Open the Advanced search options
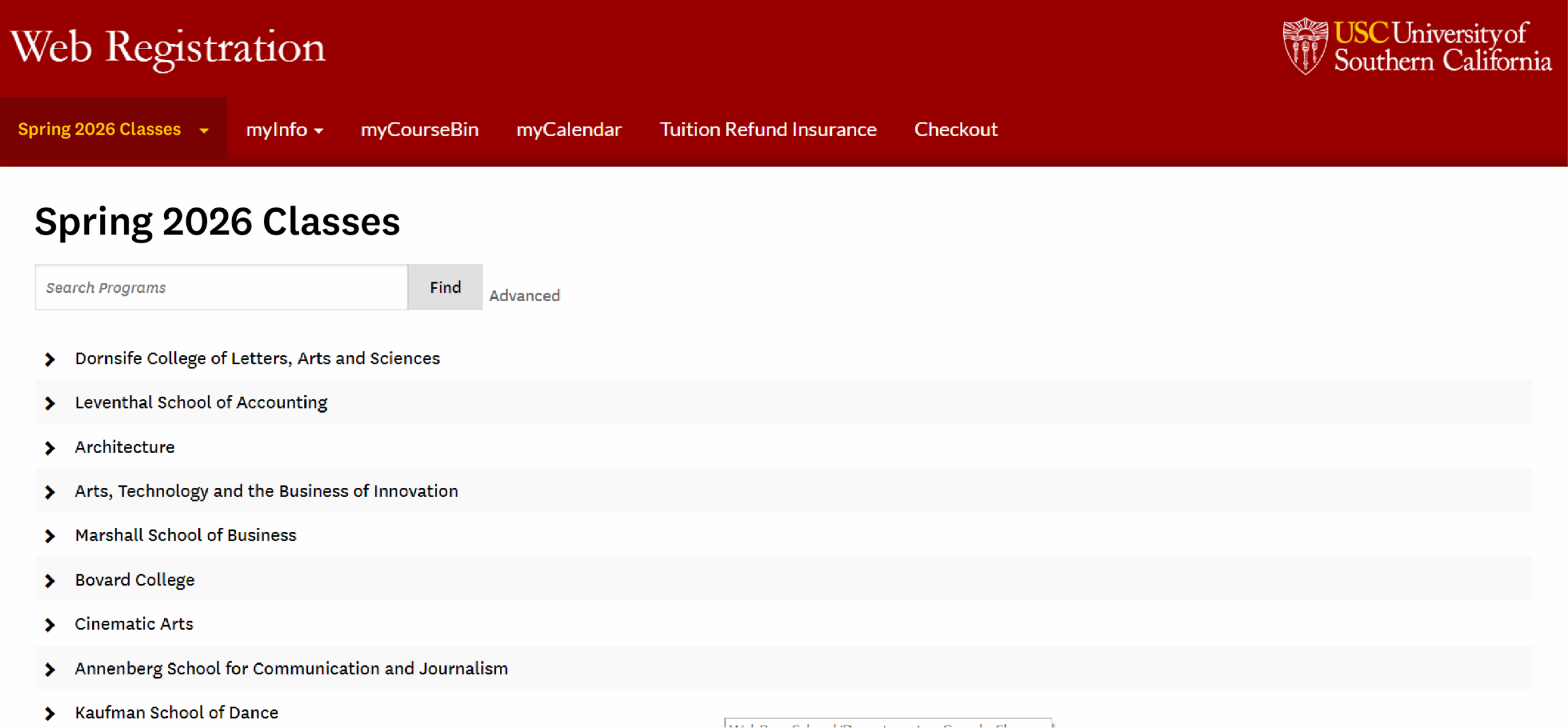1568x728 pixels. coord(524,295)
